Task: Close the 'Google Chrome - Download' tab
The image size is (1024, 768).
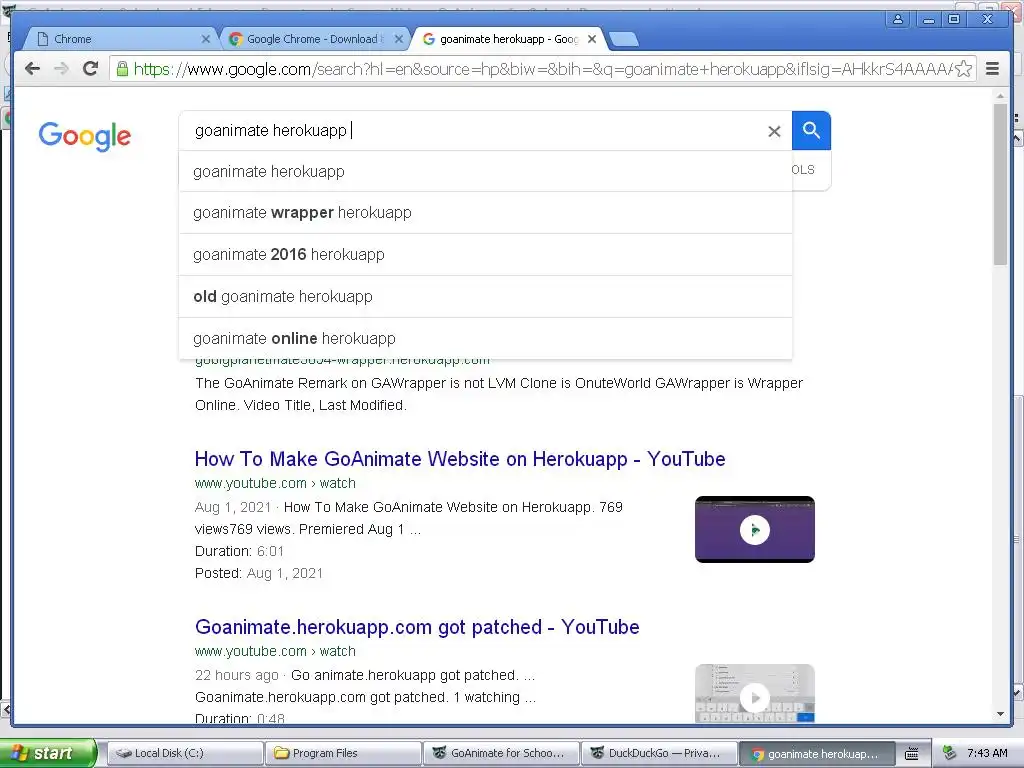Action: pyautogui.click(x=398, y=39)
